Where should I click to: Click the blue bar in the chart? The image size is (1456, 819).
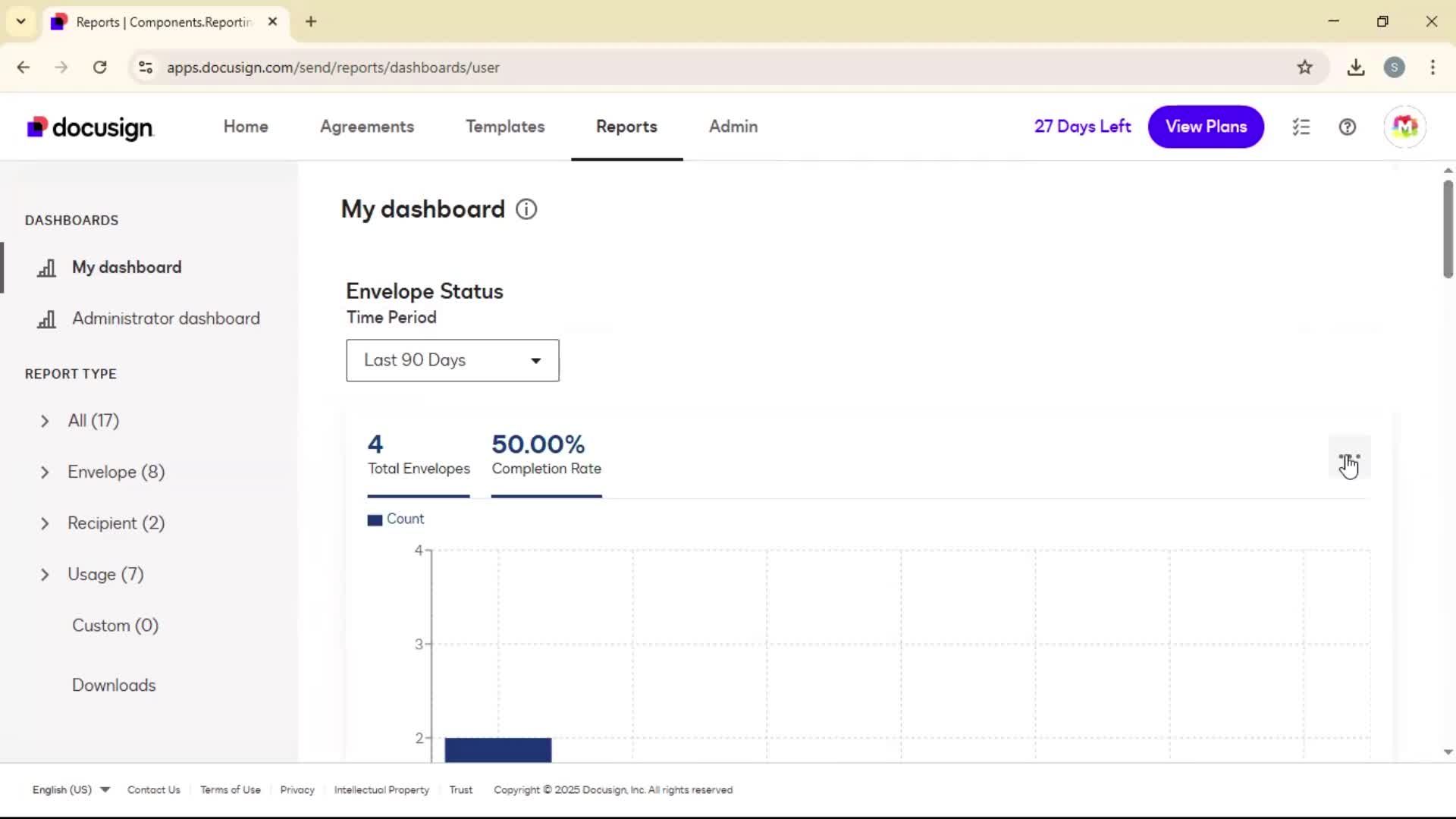point(498,750)
